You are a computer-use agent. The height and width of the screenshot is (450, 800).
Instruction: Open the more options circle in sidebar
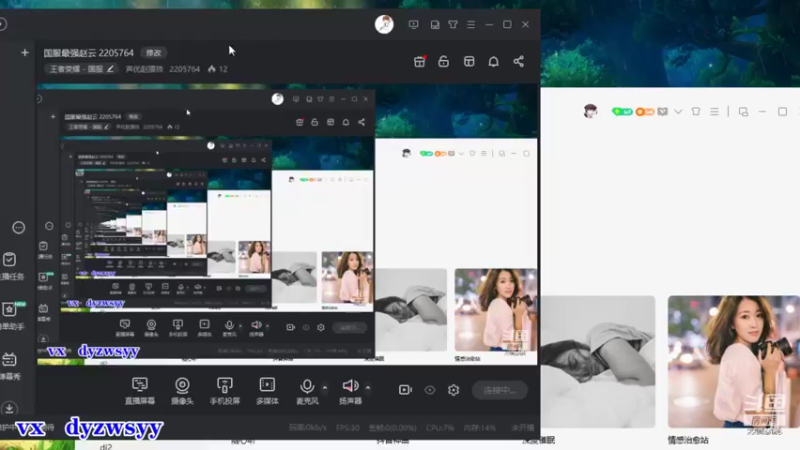pos(18,228)
